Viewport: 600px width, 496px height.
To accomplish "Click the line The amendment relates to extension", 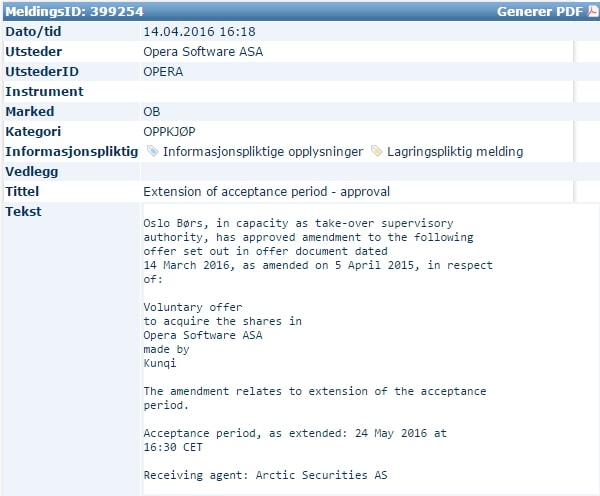I will (315, 391).
